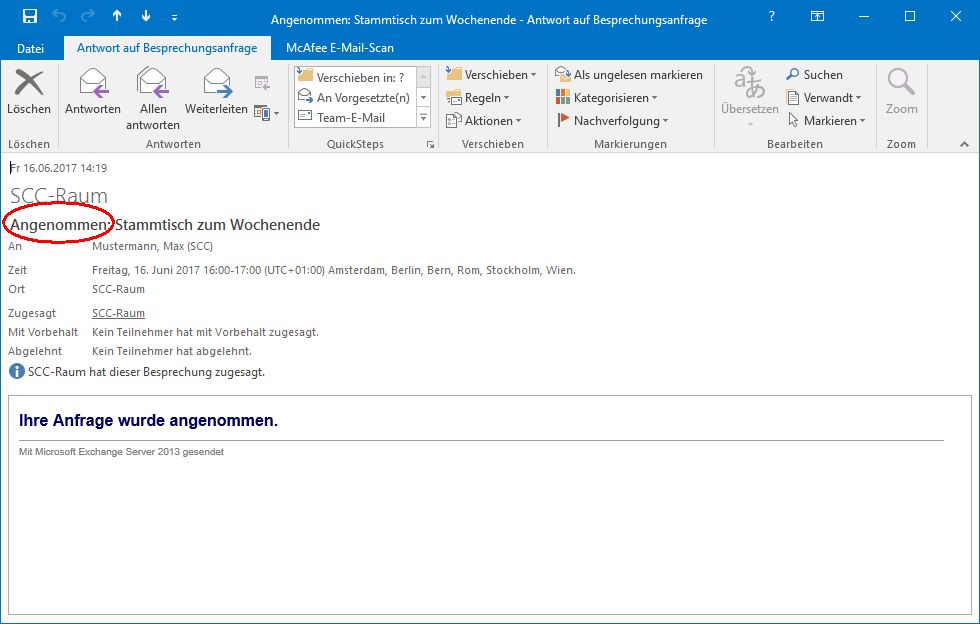Switch to McAfee E-Mail-Scan tab
Screen dimensions: 980x624
point(339,48)
